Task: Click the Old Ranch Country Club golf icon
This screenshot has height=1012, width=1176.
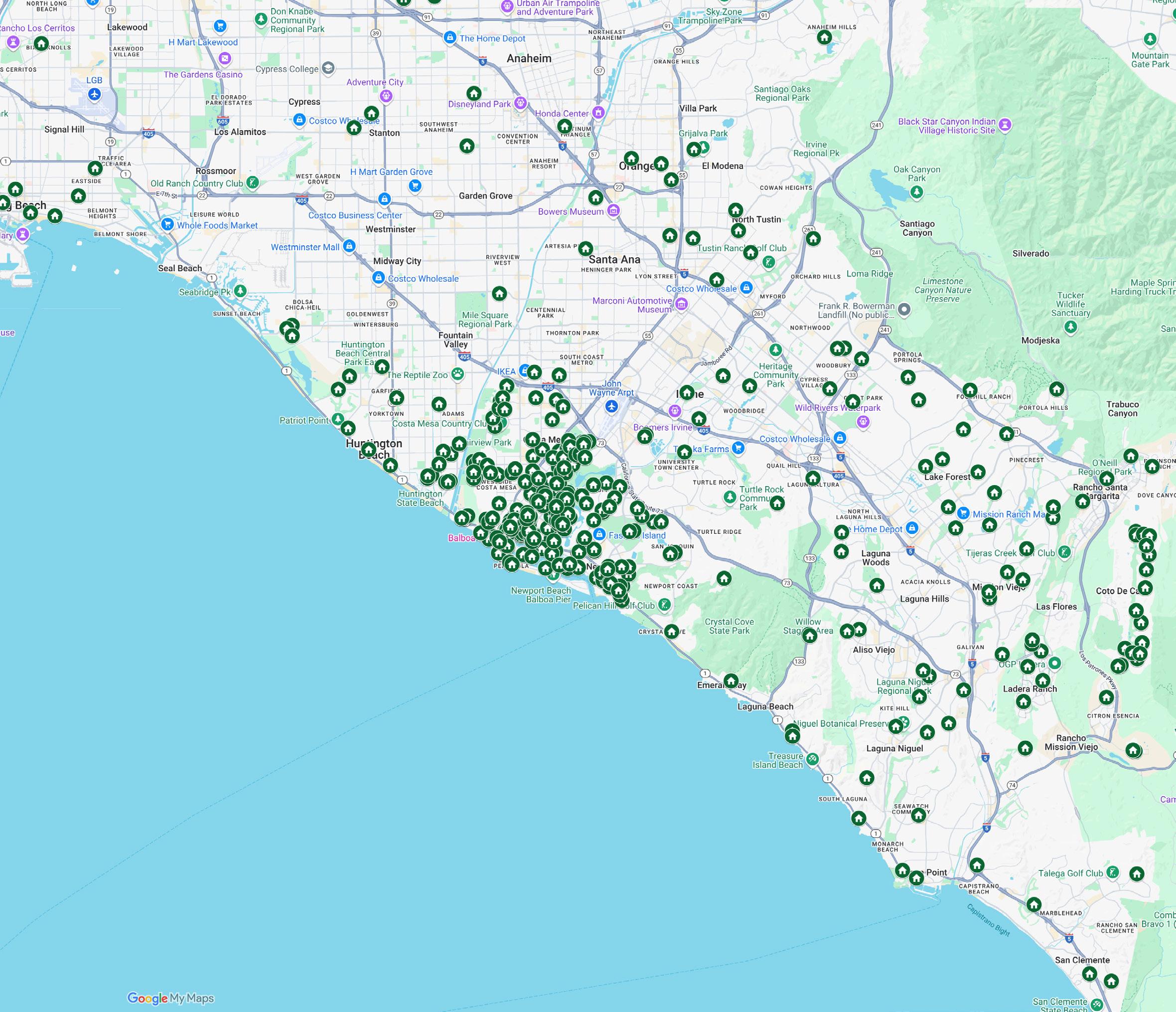Action: click(253, 183)
